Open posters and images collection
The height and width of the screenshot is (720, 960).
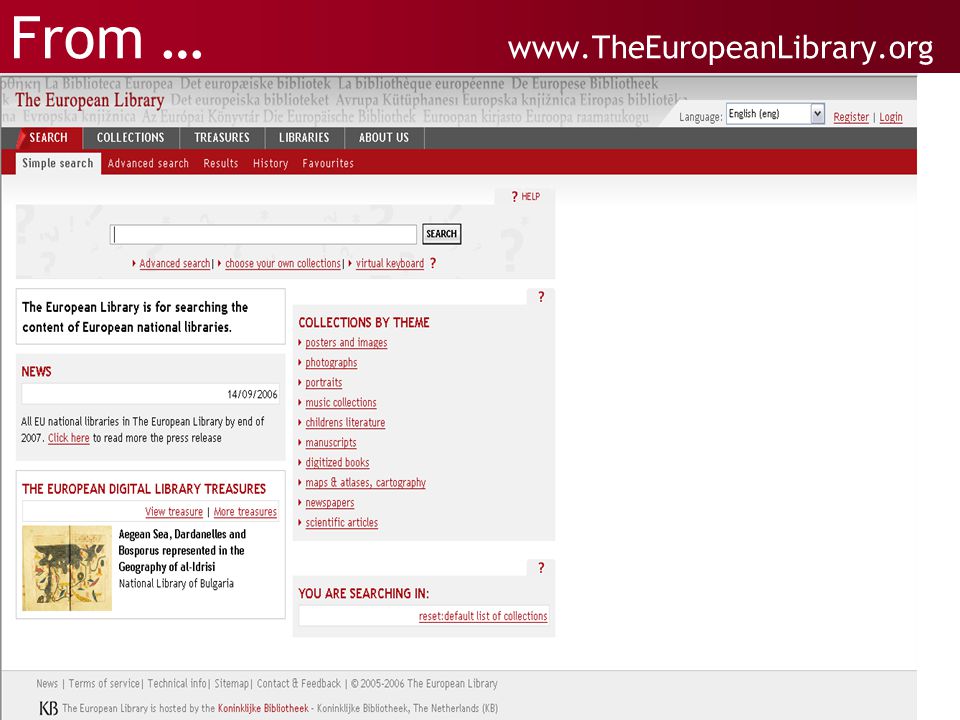point(347,343)
